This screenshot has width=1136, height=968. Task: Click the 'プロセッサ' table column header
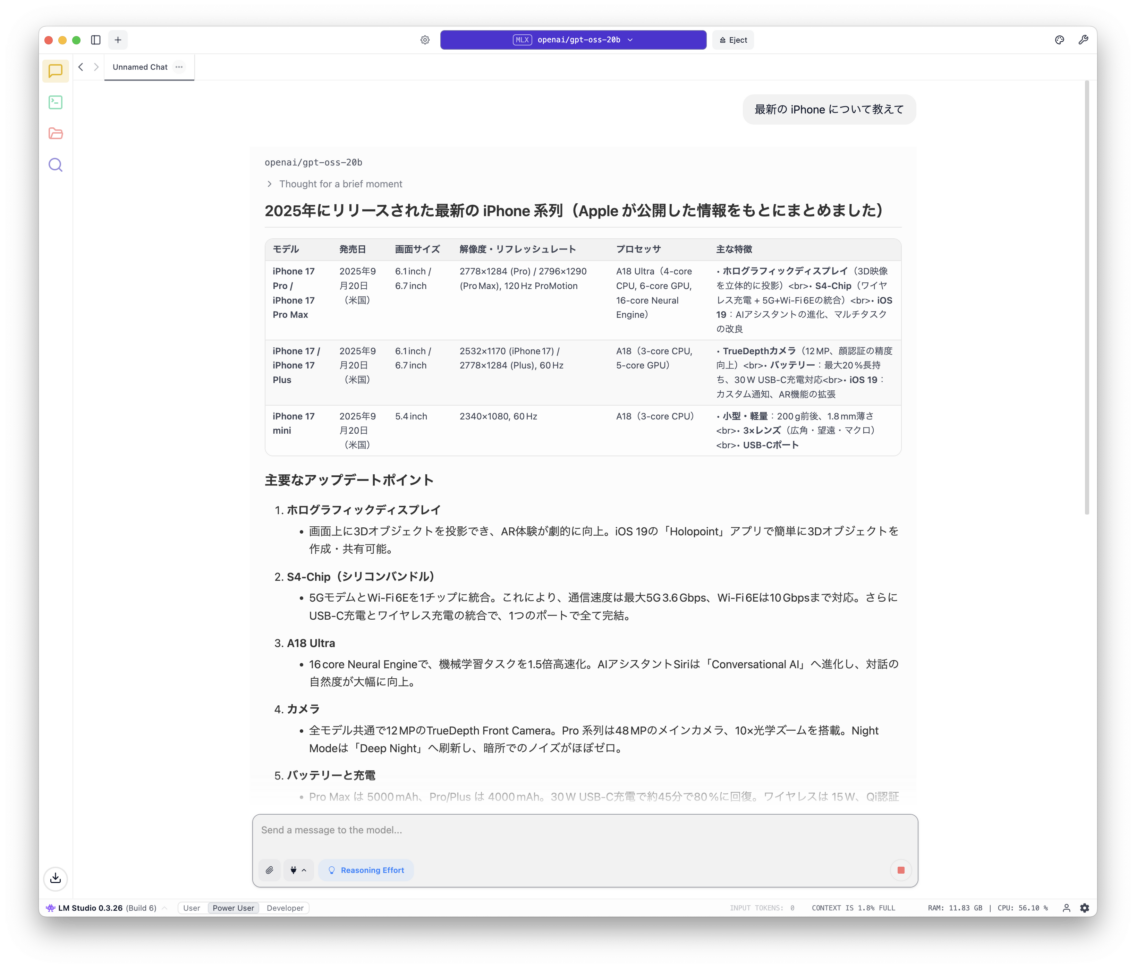638,249
